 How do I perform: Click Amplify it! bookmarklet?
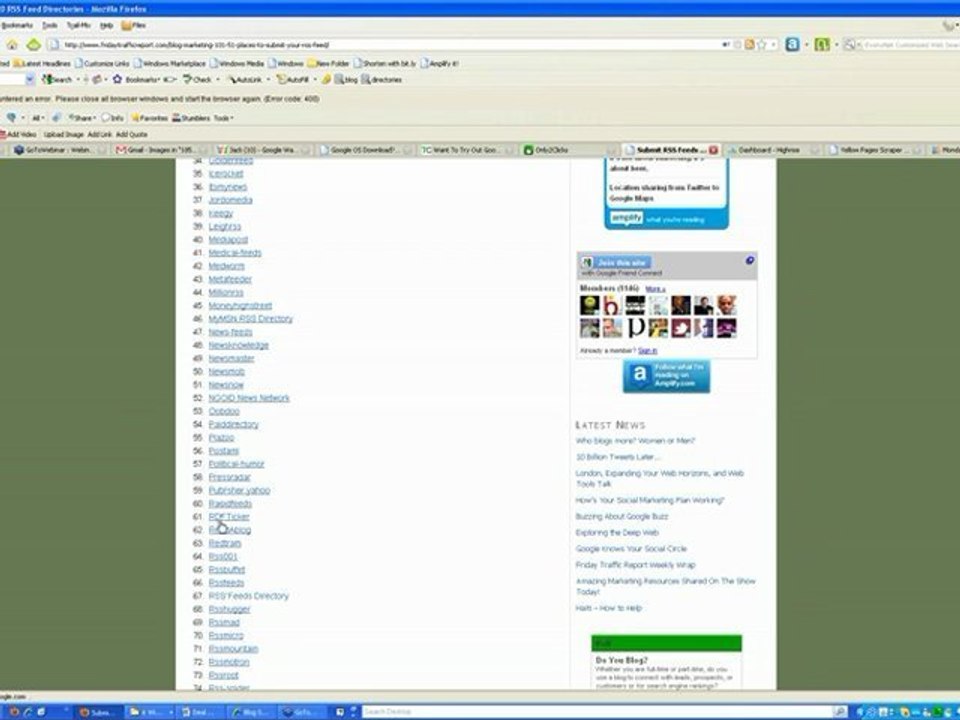[439, 63]
